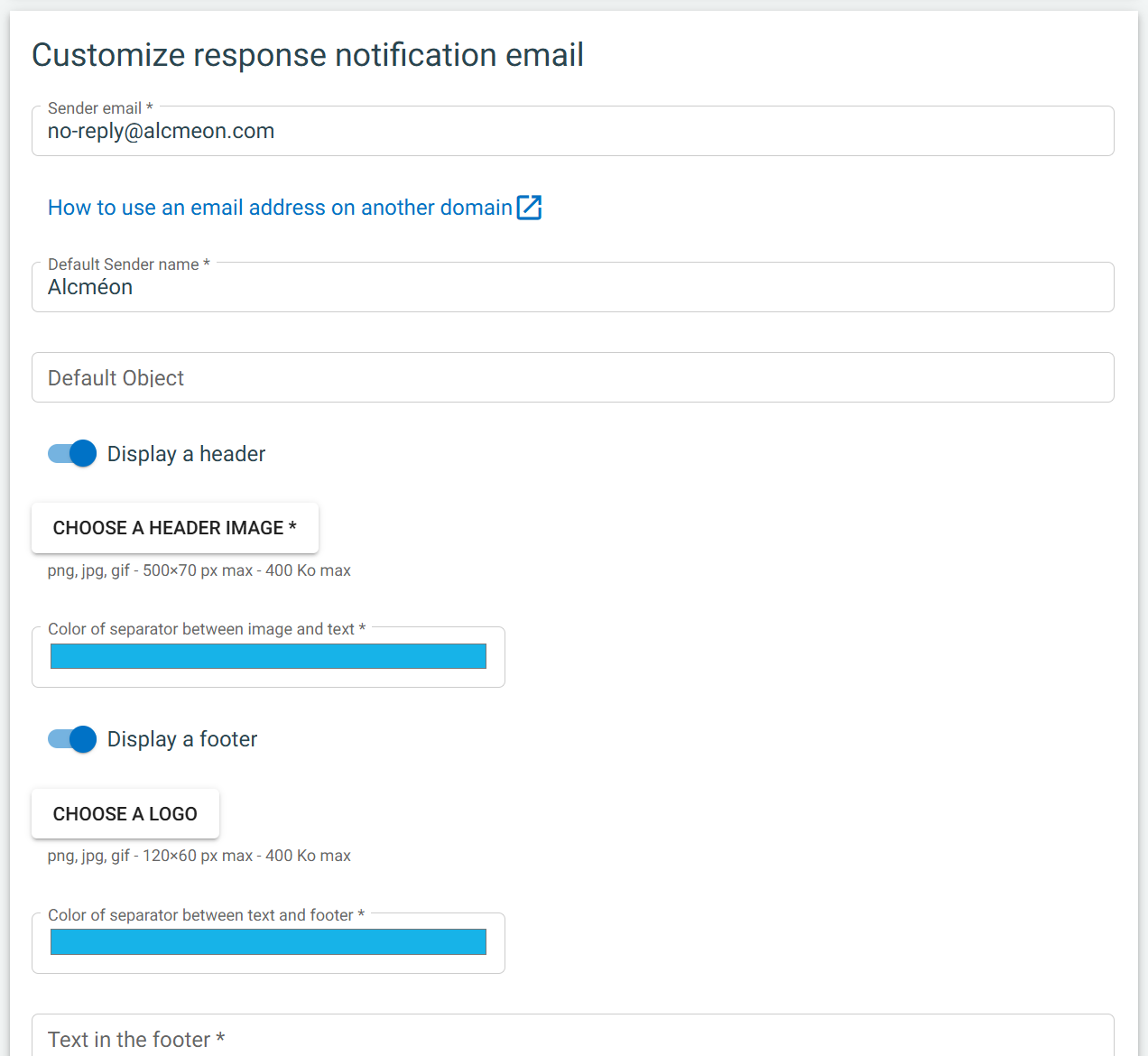Click CHOOSE A HEADER IMAGE button
1148x1056 pixels.
coord(175,528)
